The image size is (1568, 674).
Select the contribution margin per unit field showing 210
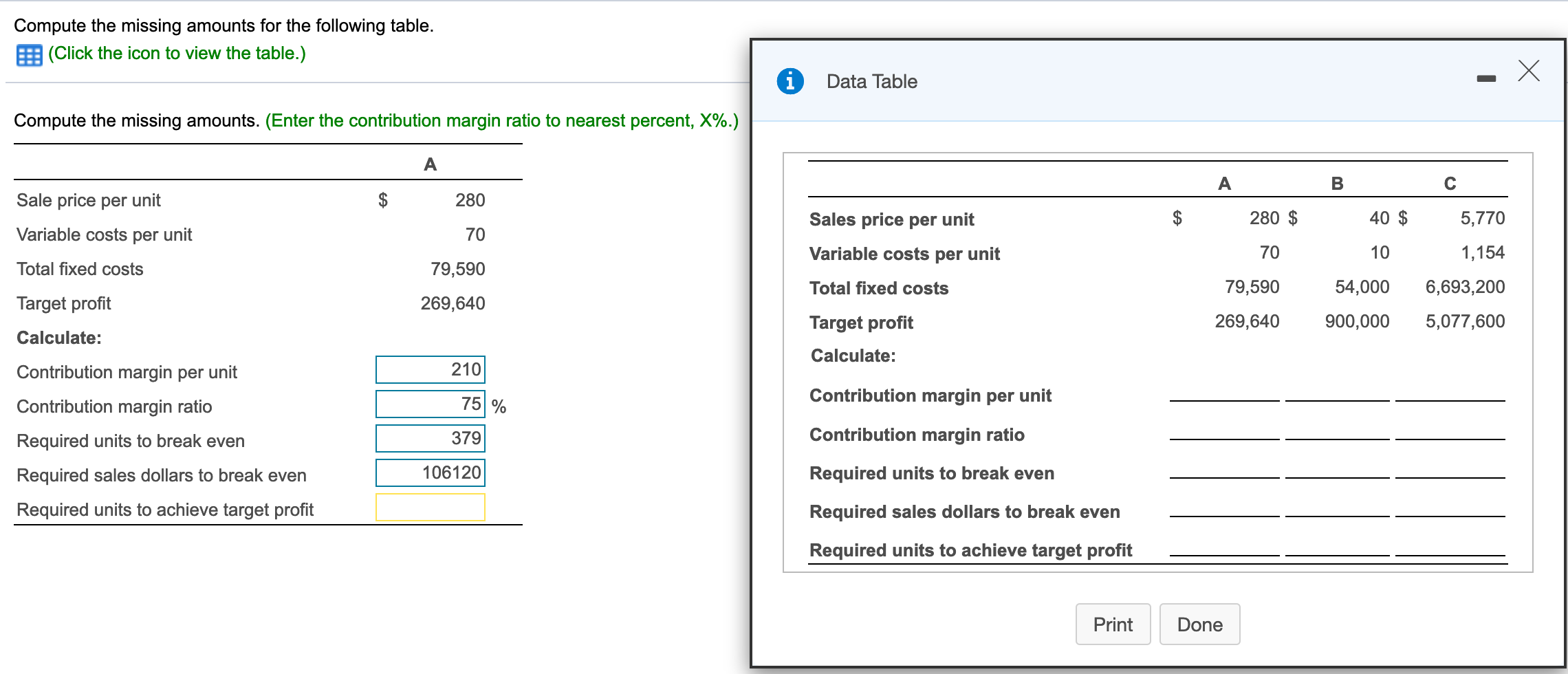point(430,369)
